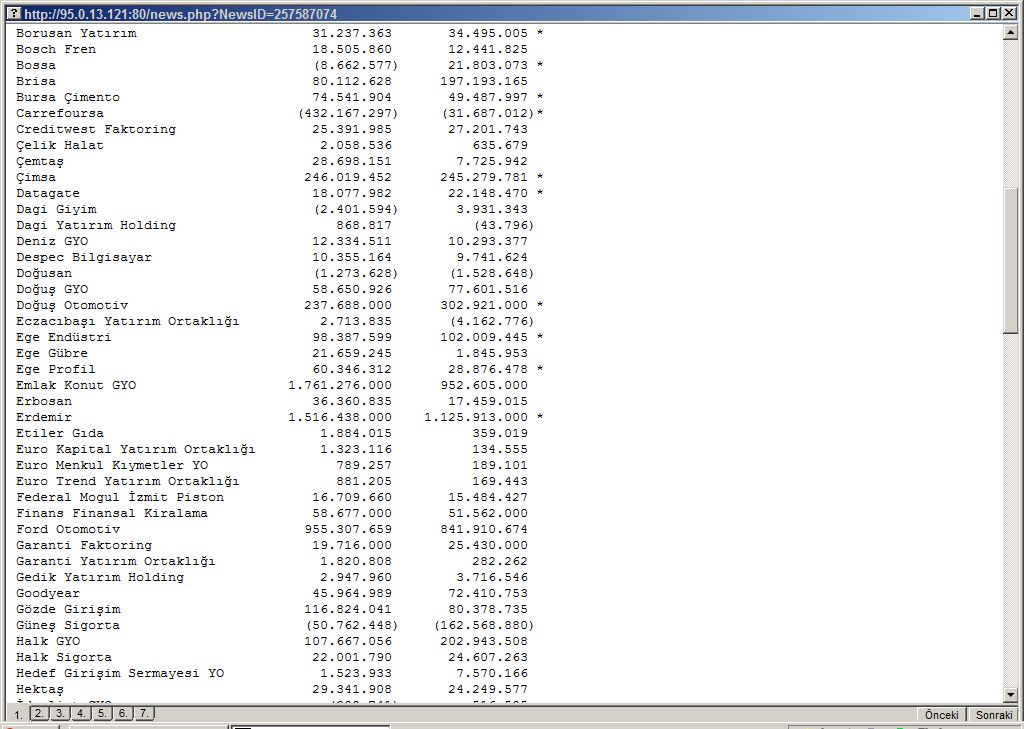Select the Borusan Yatırım row name
Image resolution: width=1024 pixels, height=729 pixels.
tap(76, 33)
